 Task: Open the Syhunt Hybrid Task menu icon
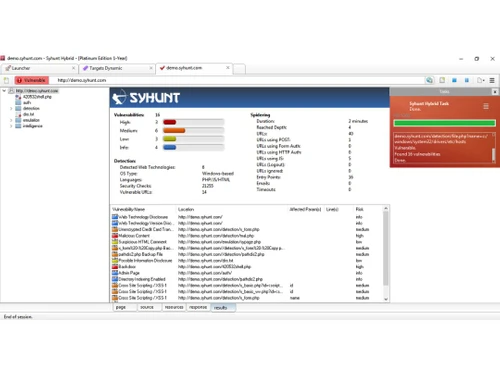(486, 106)
